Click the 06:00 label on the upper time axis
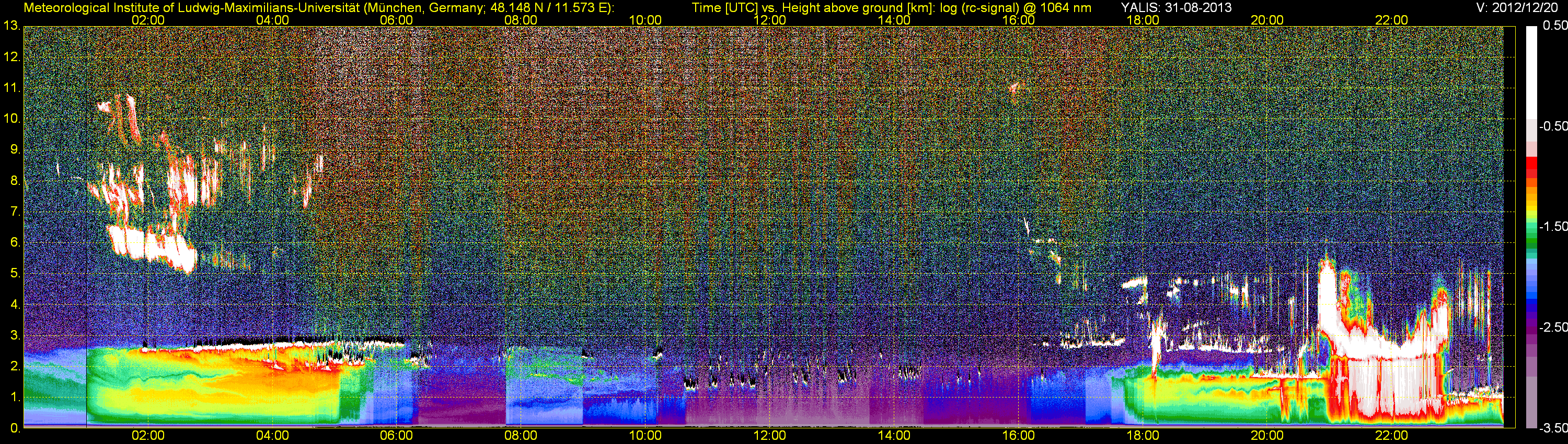The width and height of the screenshot is (1568, 444). coord(396,20)
